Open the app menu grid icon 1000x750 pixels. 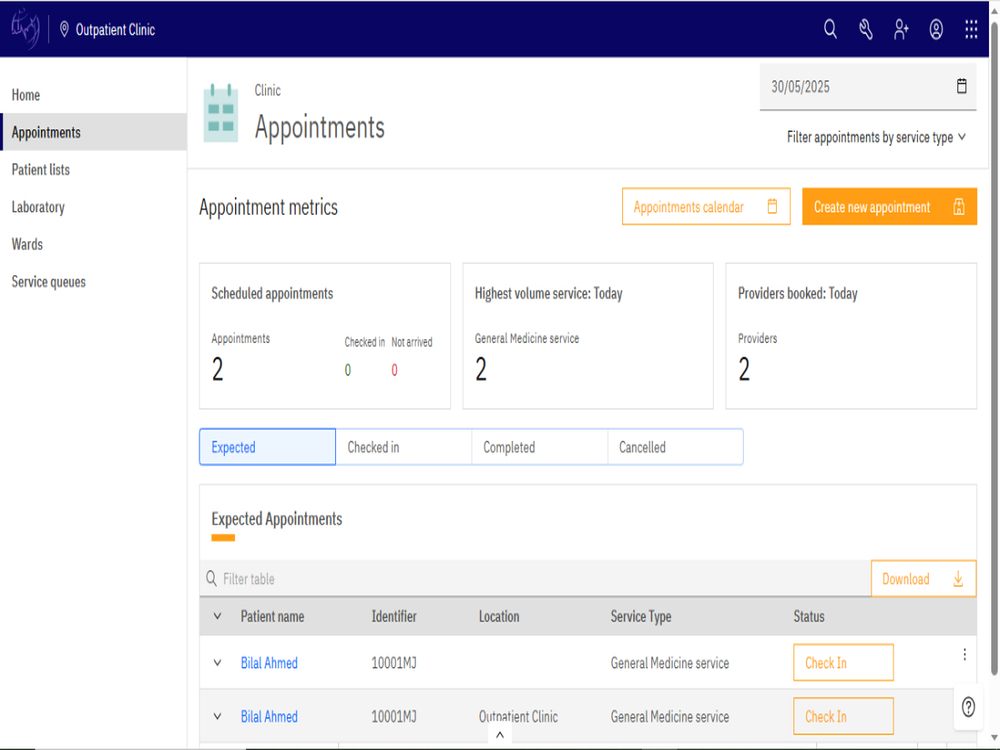pyautogui.click(x=971, y=29)
